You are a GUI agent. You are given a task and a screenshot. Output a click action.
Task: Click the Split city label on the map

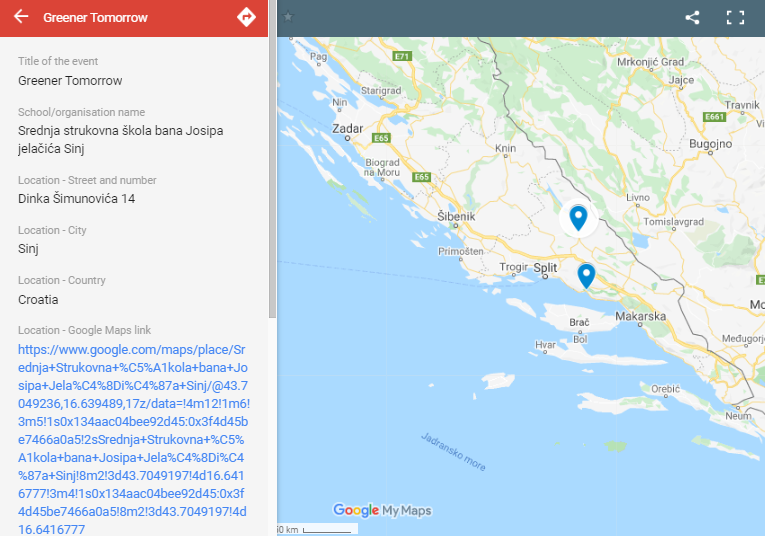(545, 268)
